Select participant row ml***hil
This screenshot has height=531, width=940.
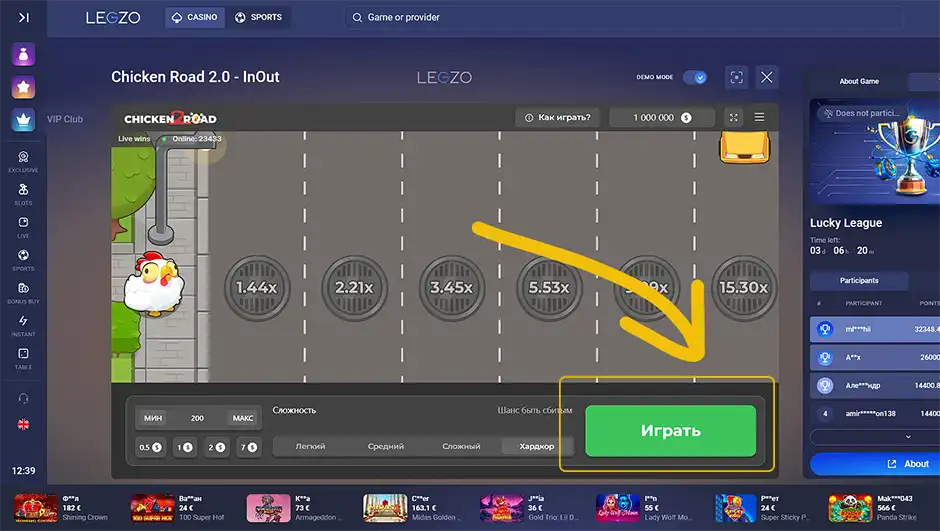tap(875, 329)
